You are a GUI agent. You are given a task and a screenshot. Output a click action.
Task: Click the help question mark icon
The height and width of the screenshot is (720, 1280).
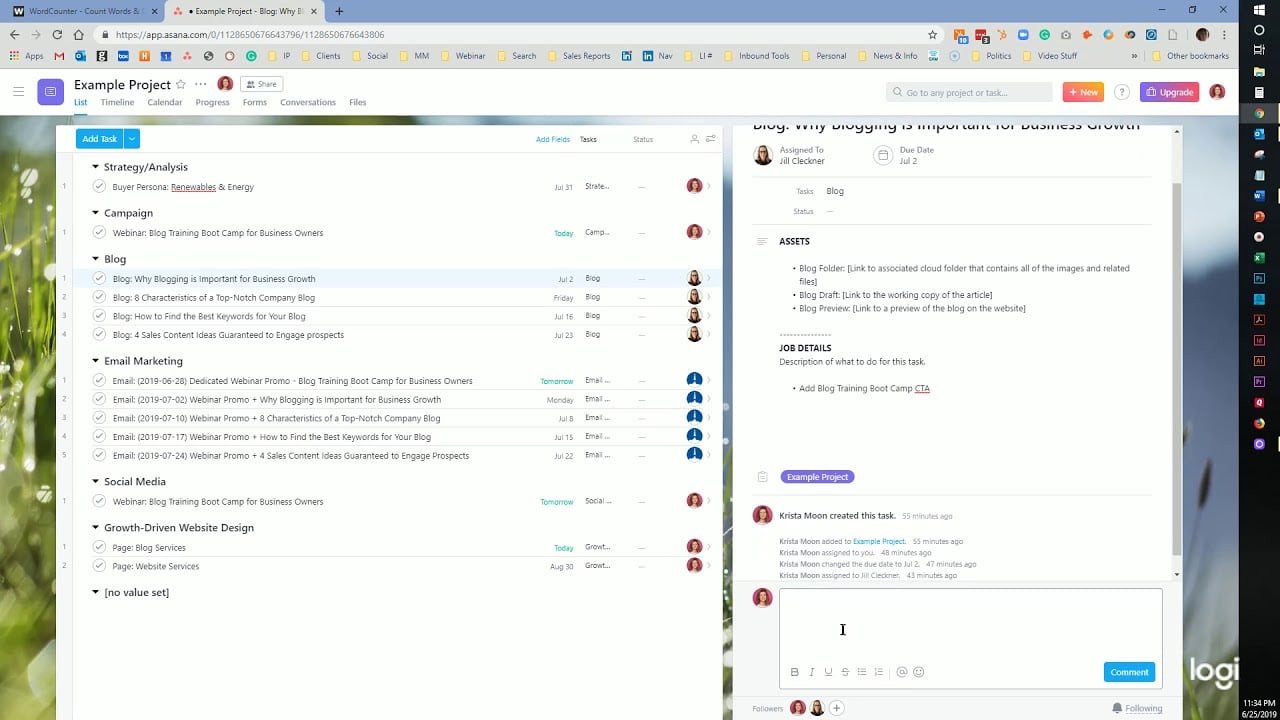(1122, 92)
